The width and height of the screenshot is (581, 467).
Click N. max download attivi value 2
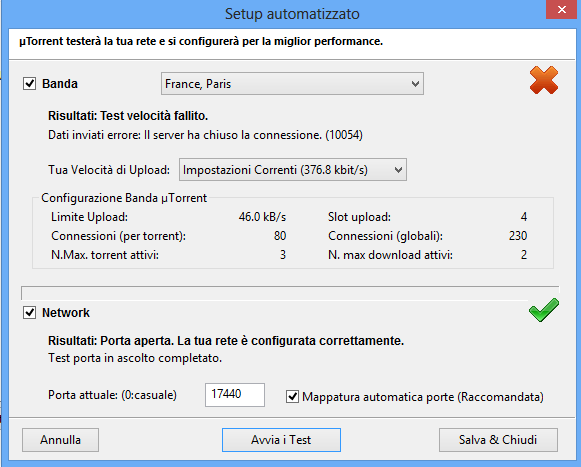click(x=524, y=255)
